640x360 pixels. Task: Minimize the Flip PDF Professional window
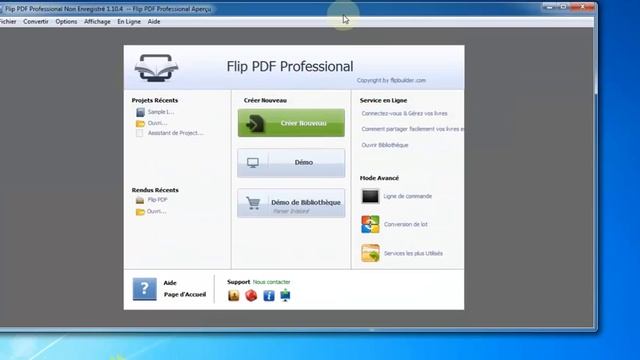(x=549, y=7)
